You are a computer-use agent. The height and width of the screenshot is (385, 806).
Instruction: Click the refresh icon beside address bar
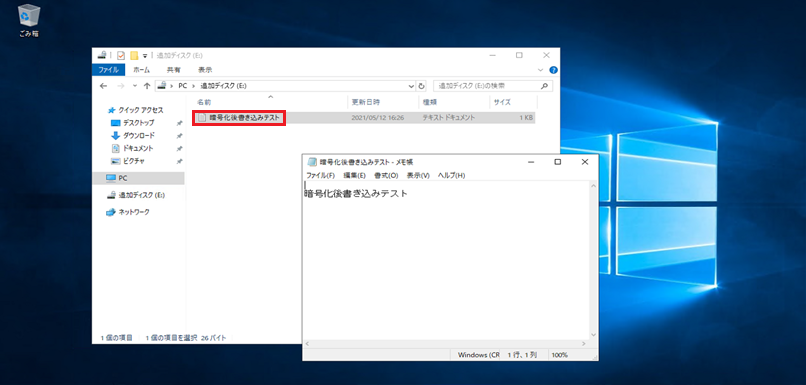tap(422, 86)
